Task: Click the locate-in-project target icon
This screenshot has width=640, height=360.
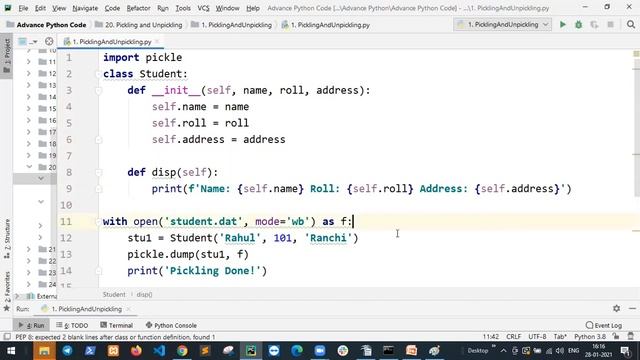Action: click(49, 41)
